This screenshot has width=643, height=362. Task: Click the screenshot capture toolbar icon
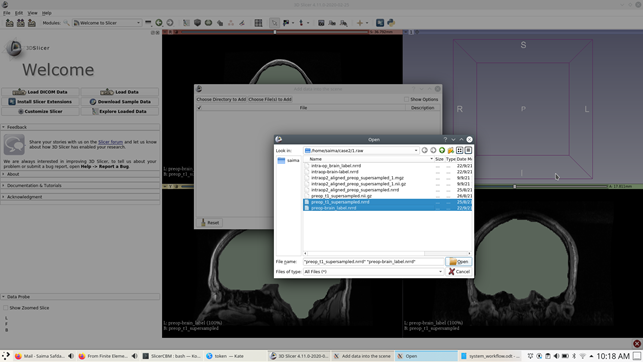click(321, 23)
